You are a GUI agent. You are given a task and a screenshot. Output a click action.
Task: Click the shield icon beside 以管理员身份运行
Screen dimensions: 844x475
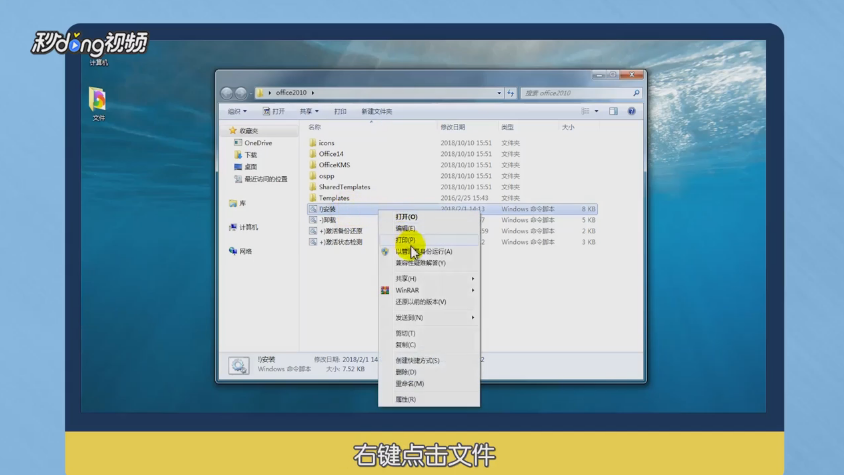tap(385, 252)
